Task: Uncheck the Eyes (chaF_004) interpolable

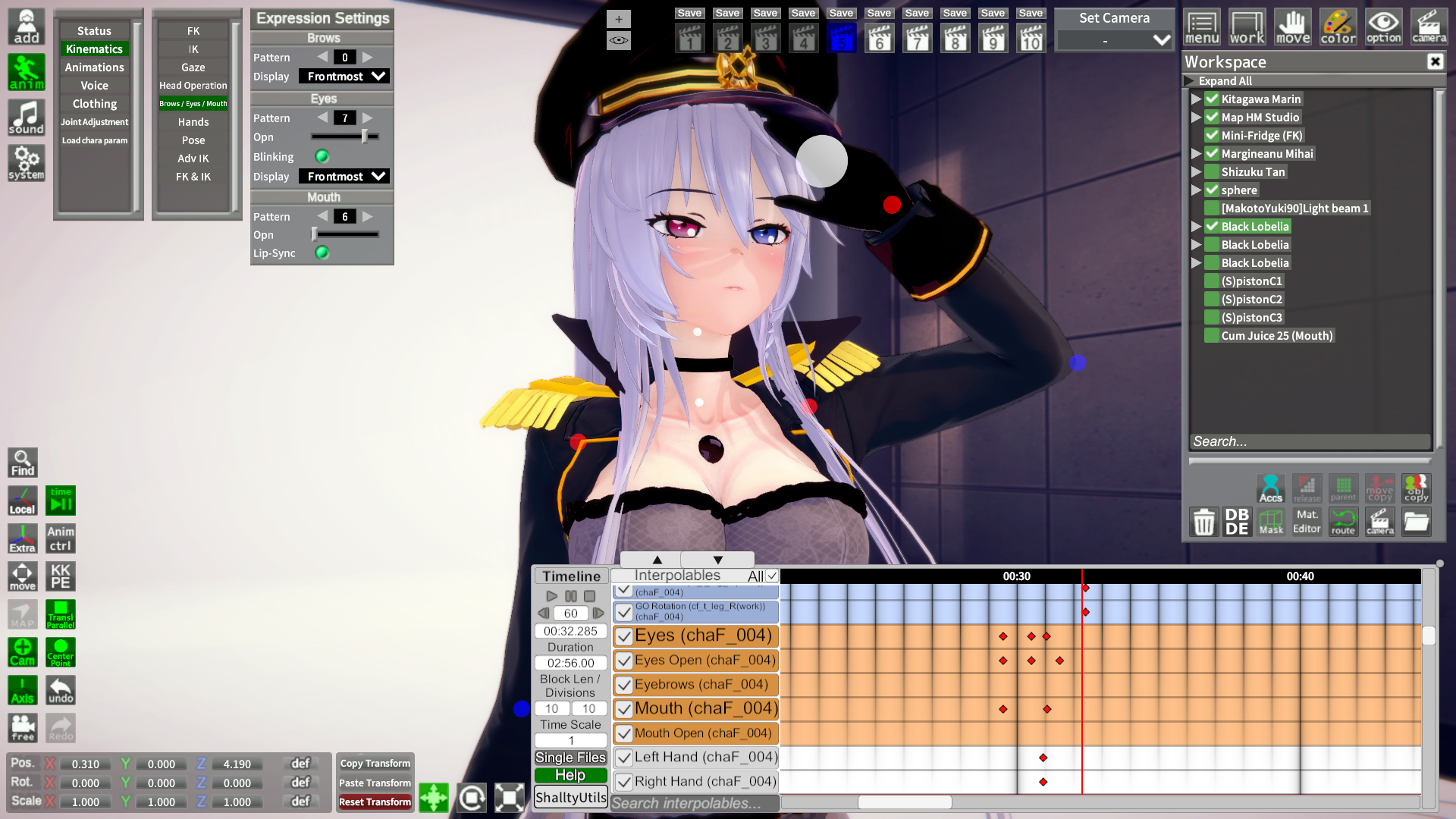Action: tap(624, 636)
